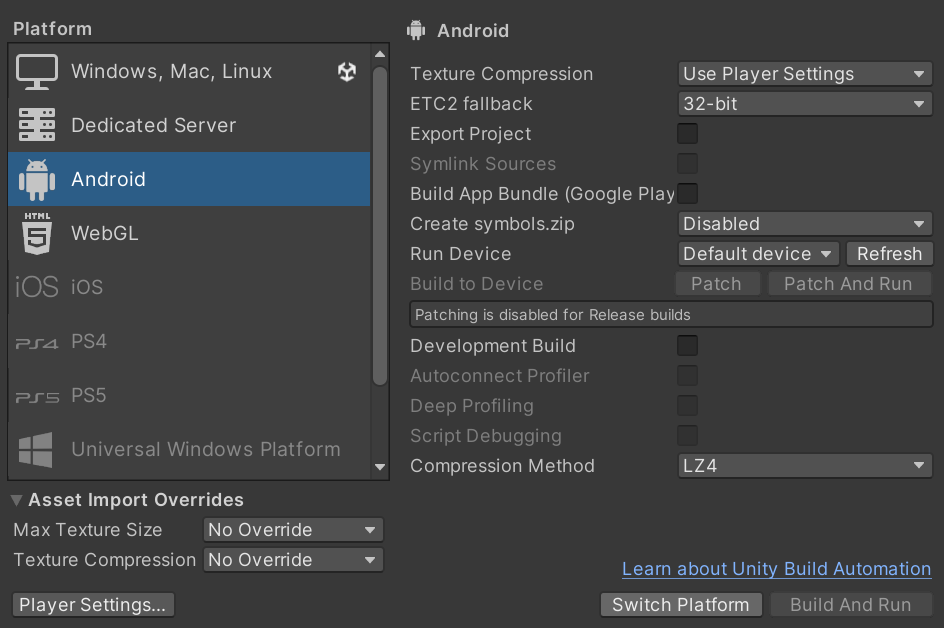Click the PS5 logo icon
Screen dimensions: 944x628
pyautogui.click(x=37, y=396)
